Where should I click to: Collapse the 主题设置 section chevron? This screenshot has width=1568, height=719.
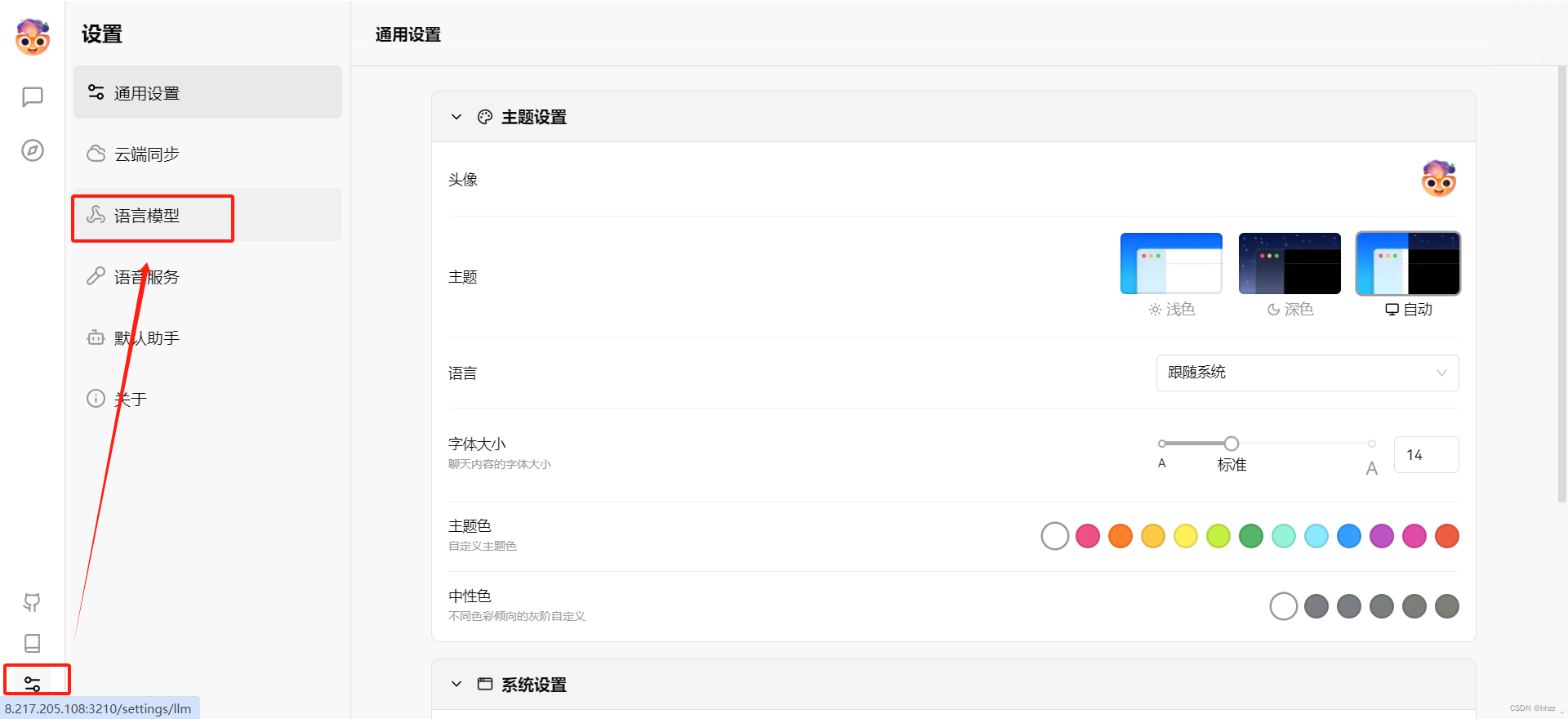click(x=457, y=117)
